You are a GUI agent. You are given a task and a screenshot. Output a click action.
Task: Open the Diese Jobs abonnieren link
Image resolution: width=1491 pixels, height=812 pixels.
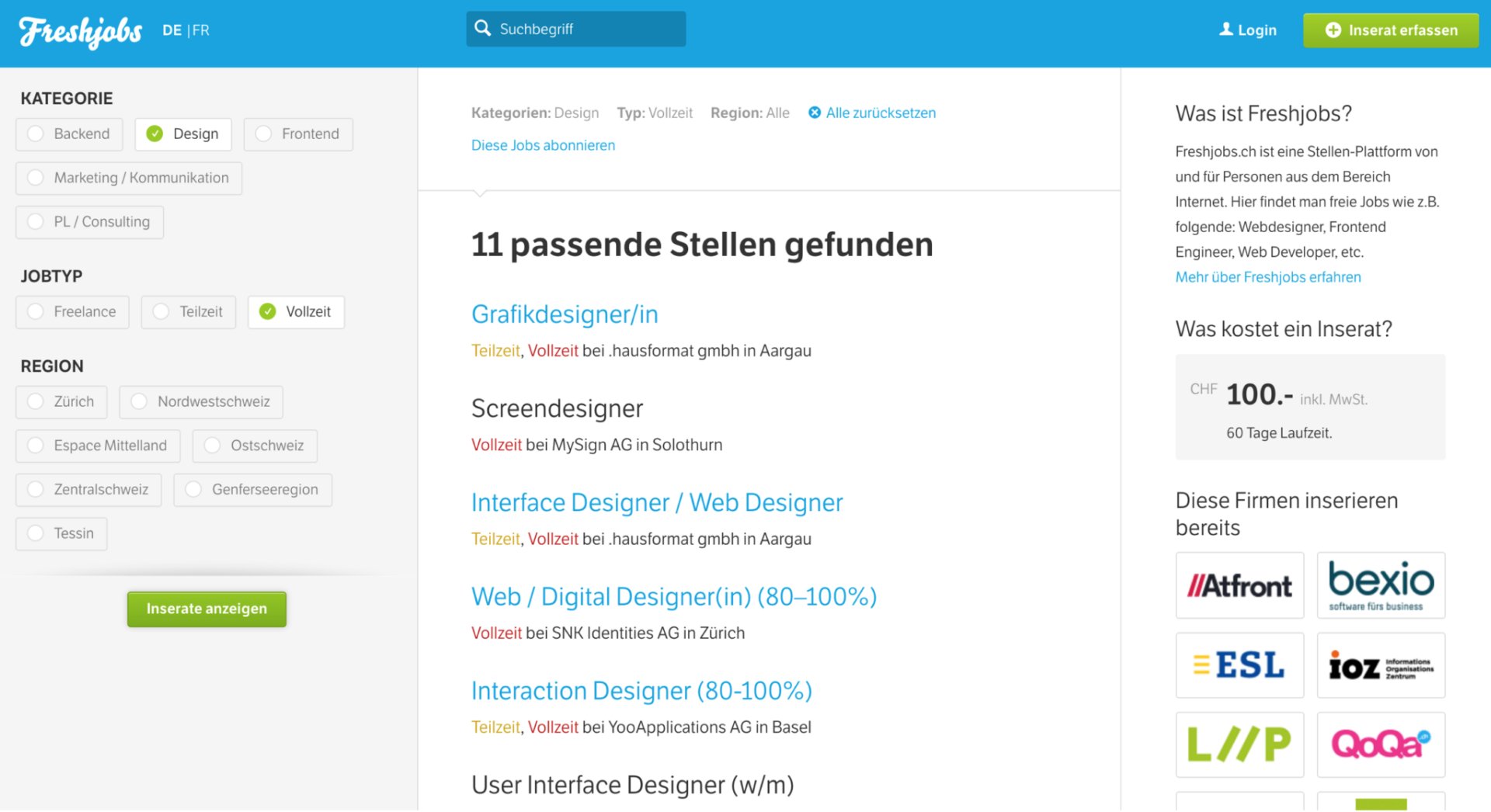[x=543, y=145]
